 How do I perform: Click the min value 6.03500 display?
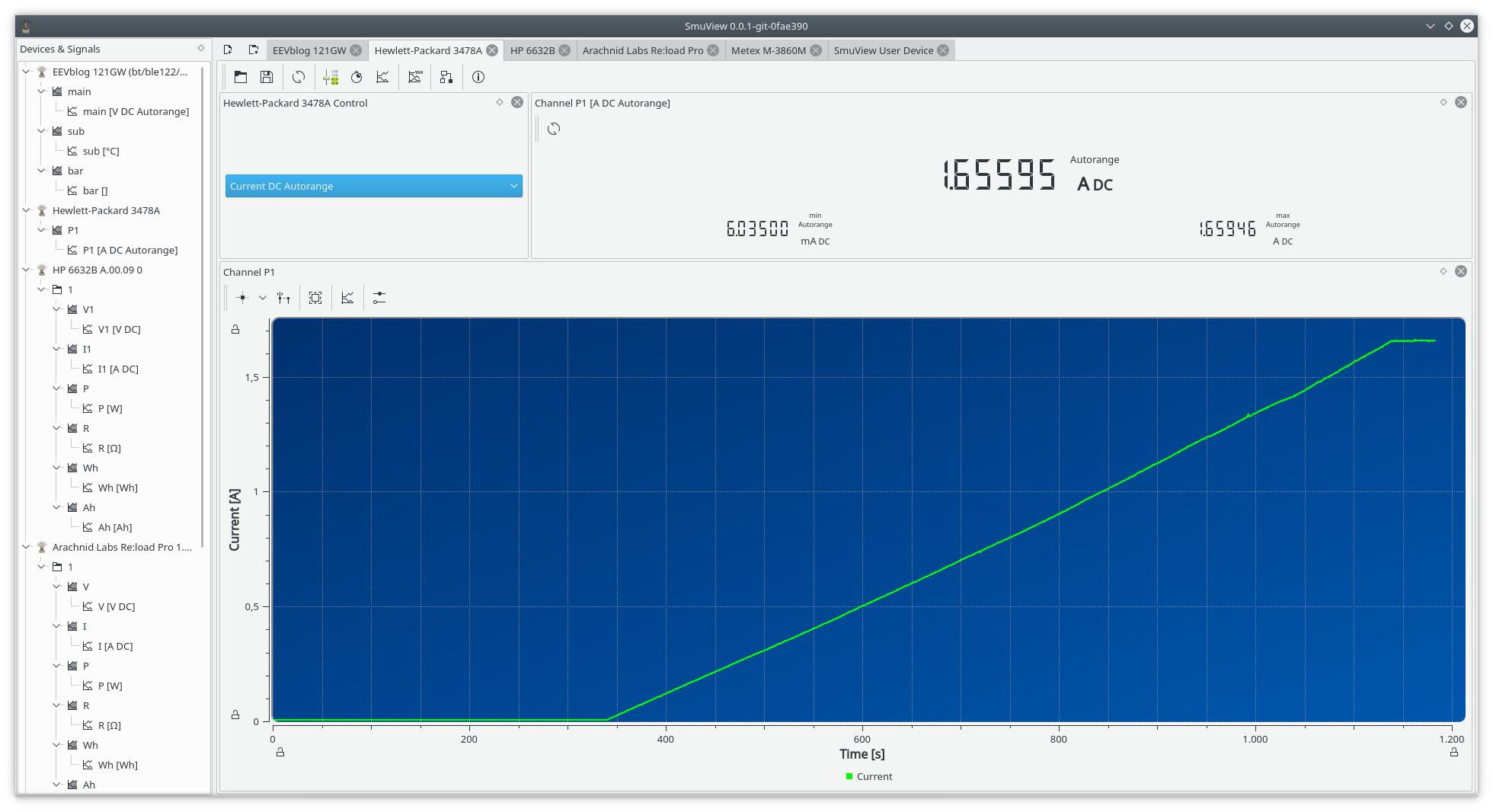click(x=757, y=229)
